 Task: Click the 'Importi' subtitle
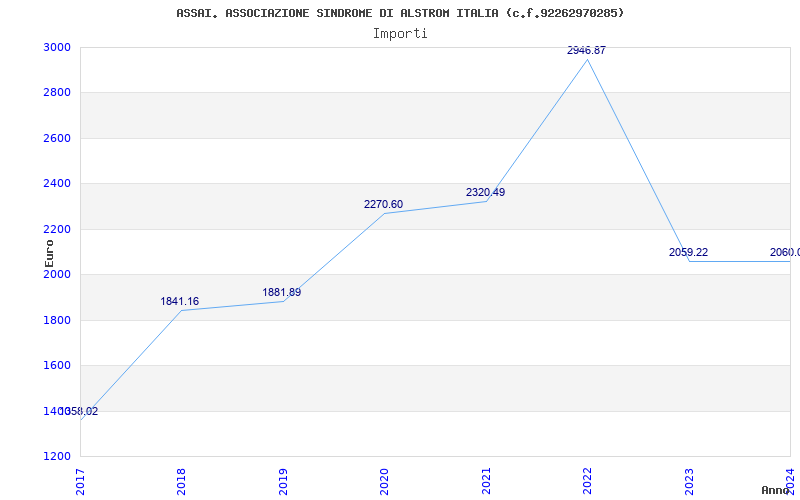coord(400,34)
